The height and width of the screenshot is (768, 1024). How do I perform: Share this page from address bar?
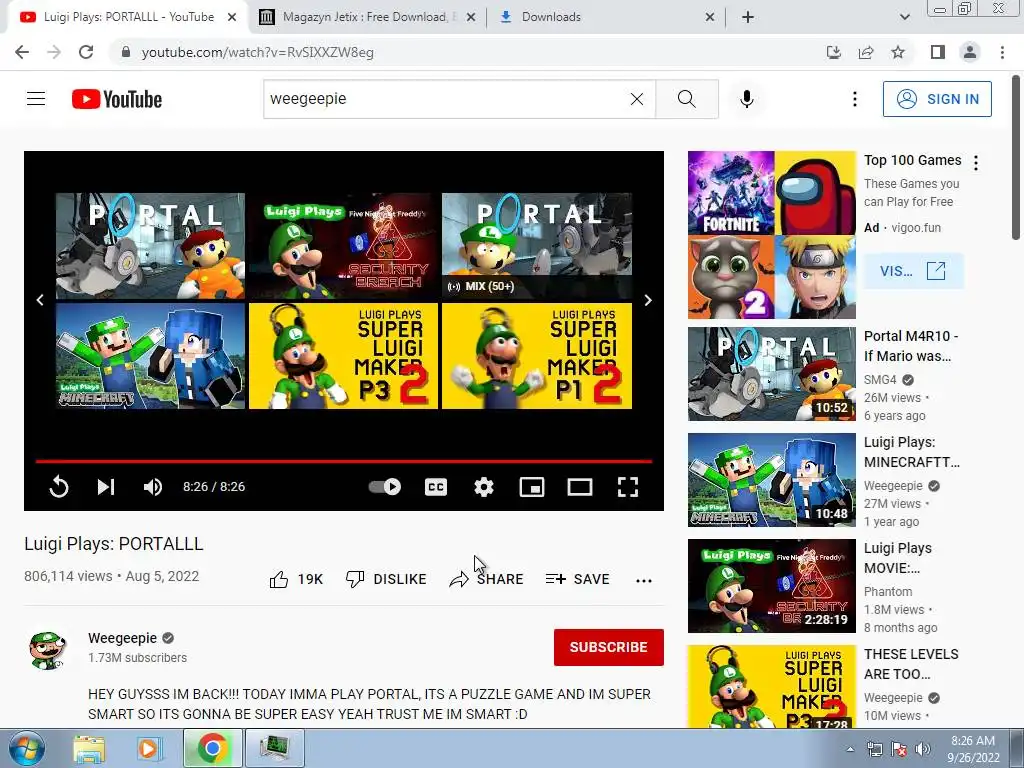coord(866,52)
